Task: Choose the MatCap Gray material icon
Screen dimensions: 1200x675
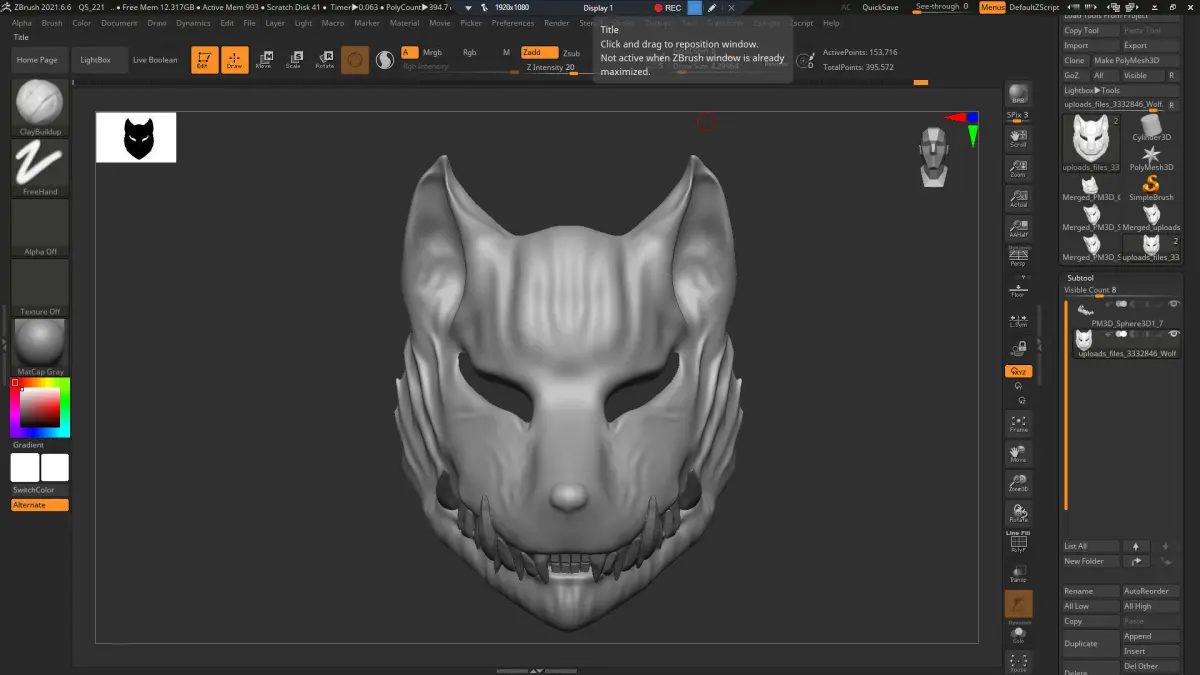Action: click(x=40, y=344)
